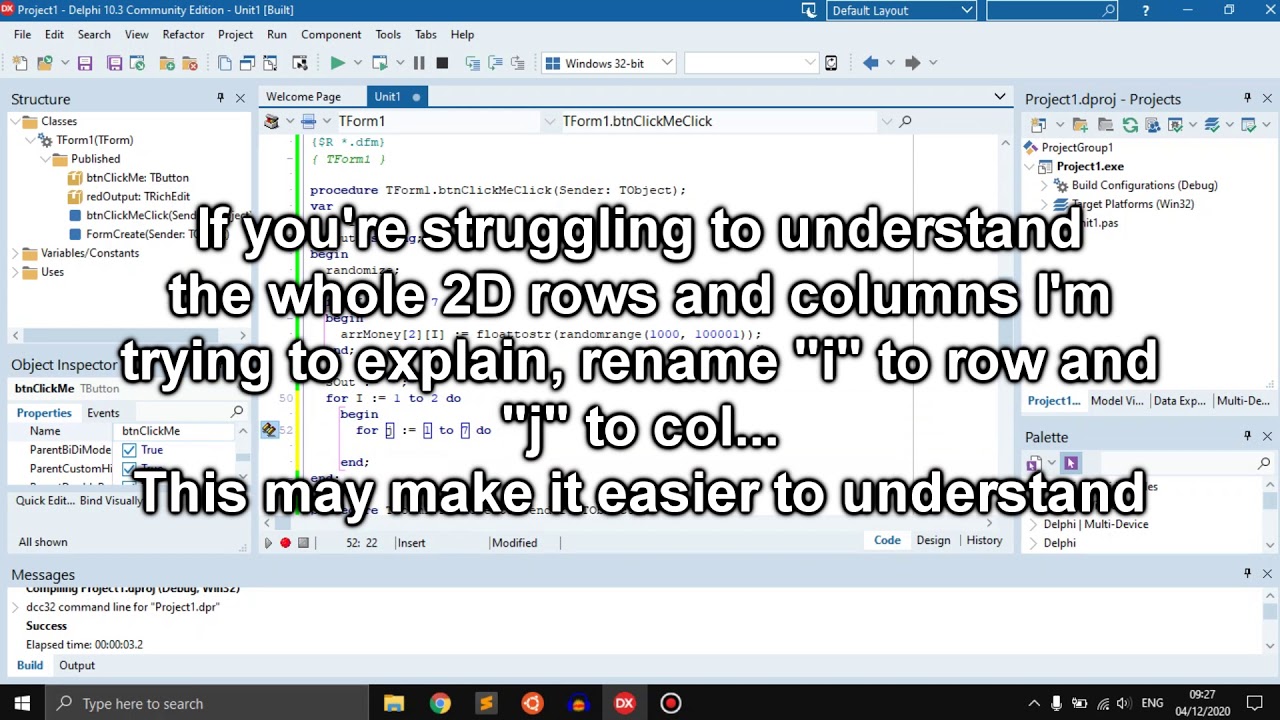Open Chrome from the taskbar
1280x720 pixels.
point(440,703)
